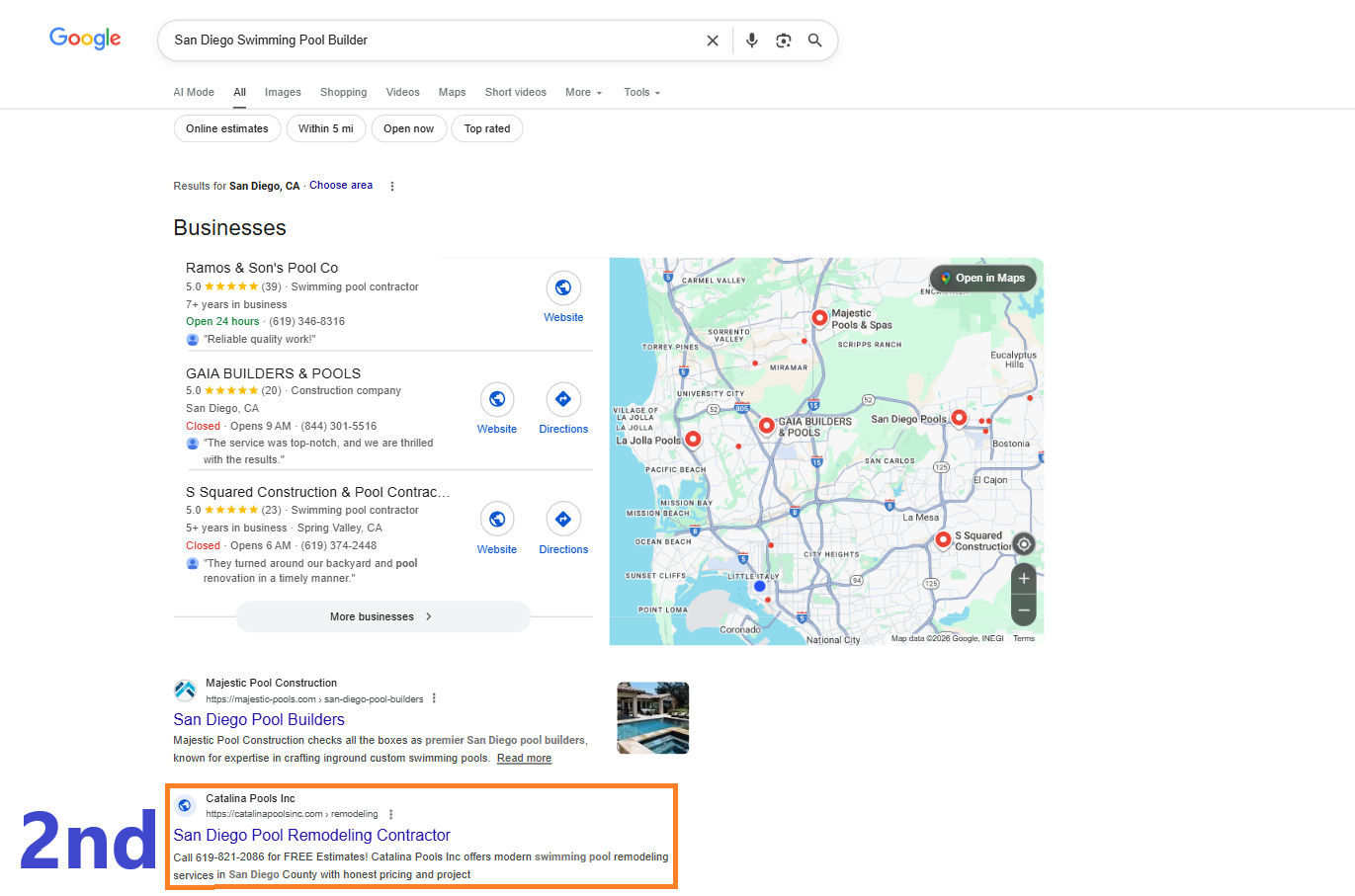Click the pool photo thumbnail

pyautogui.click(x=652, y=717)
